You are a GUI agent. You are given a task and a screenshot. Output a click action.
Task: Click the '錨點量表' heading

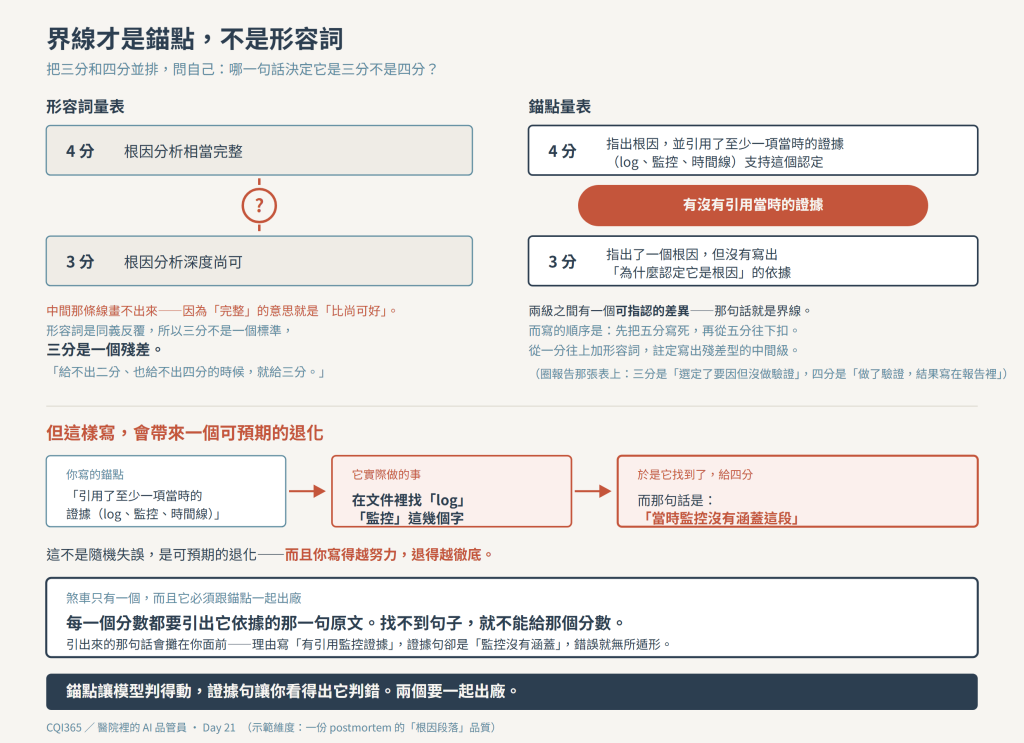pos(560,106)
